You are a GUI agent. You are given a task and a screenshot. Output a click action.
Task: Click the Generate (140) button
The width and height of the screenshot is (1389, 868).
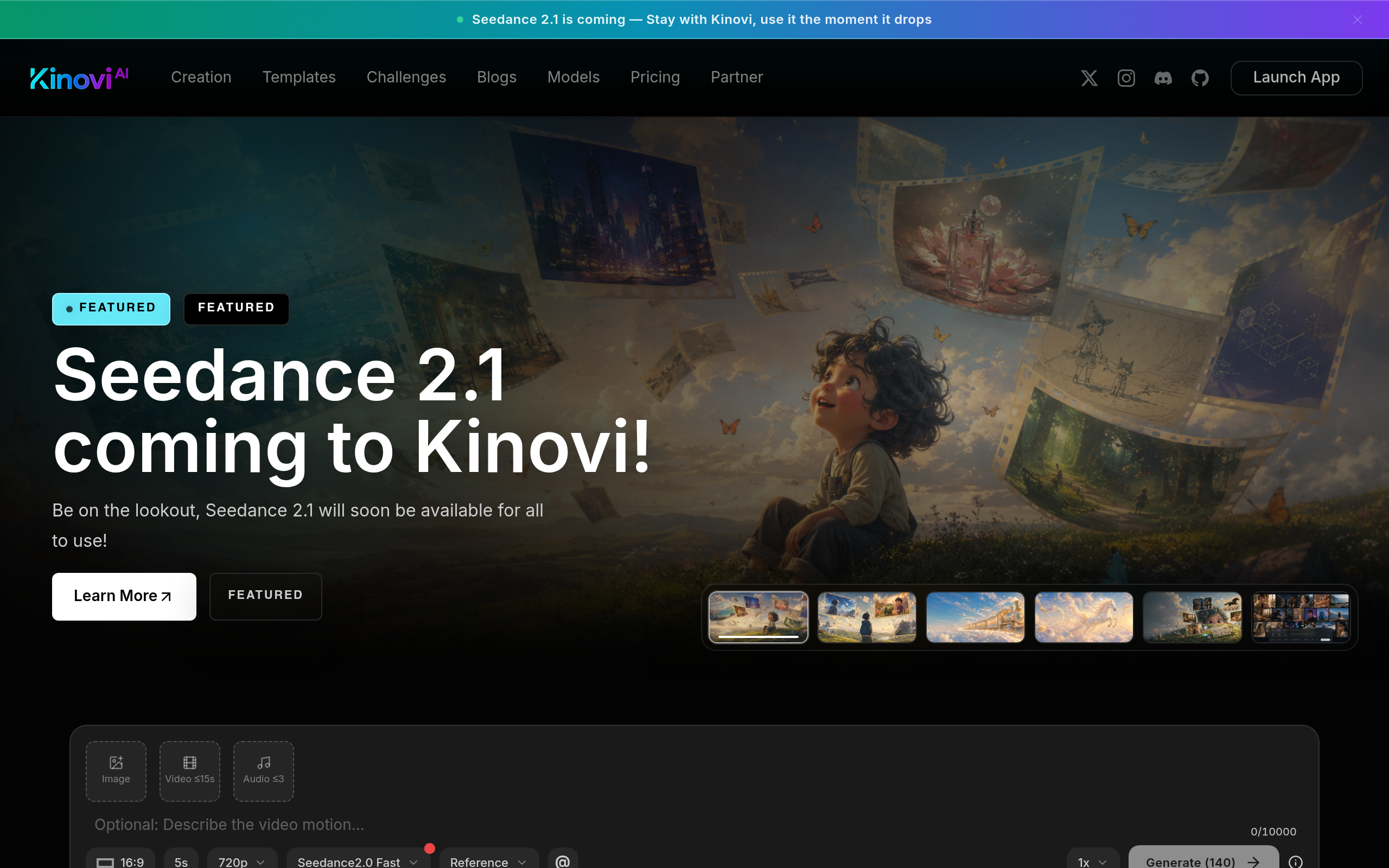tap(1203, 859)
